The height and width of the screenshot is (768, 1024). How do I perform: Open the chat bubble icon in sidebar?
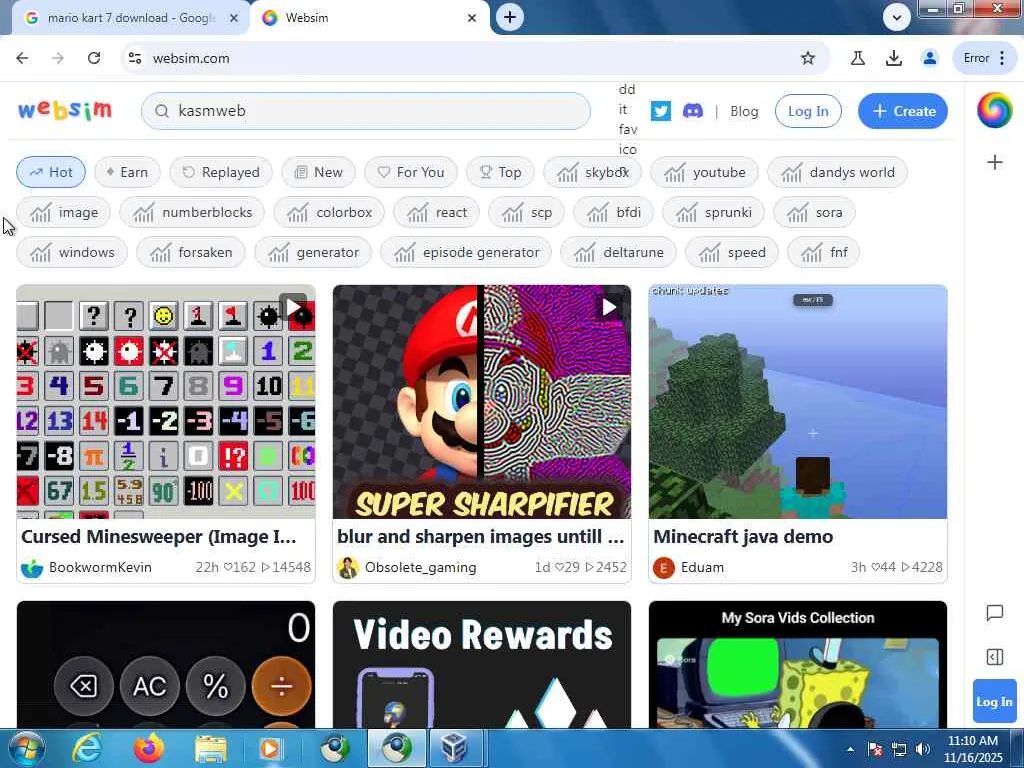[995, 613]
